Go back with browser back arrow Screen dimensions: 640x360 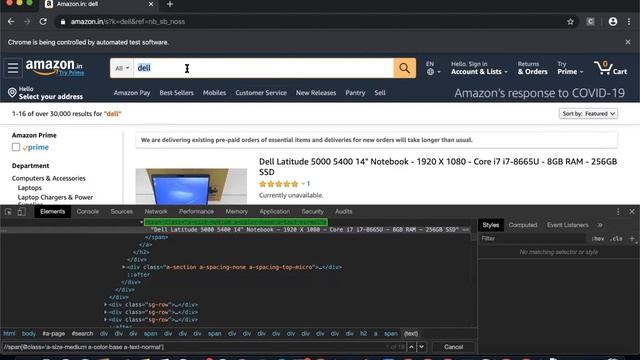click(11, 22)
